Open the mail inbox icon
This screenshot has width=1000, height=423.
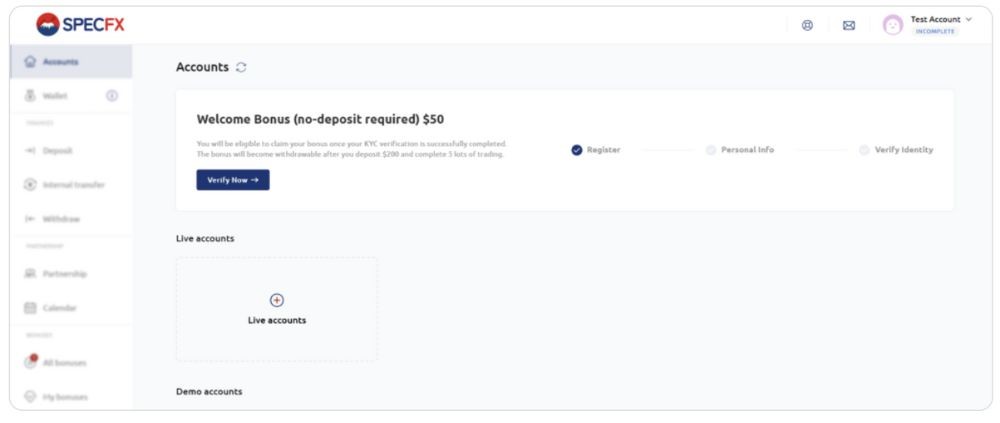848,25
